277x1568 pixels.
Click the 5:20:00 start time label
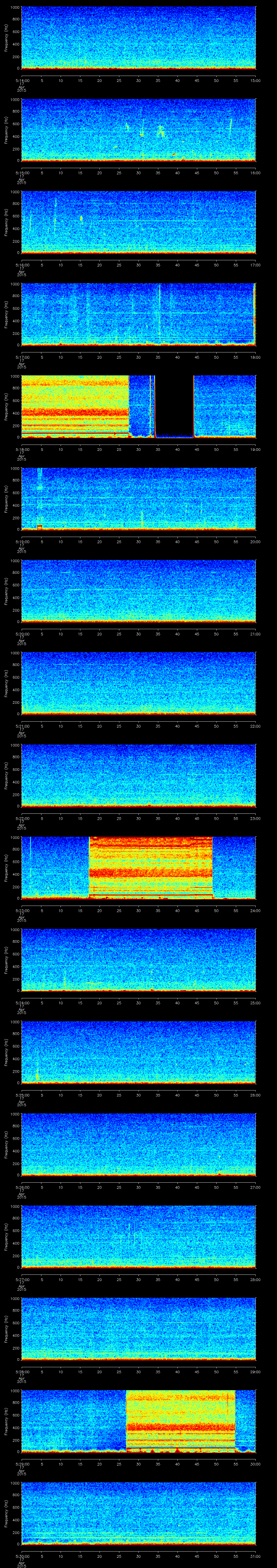(21, 634)
